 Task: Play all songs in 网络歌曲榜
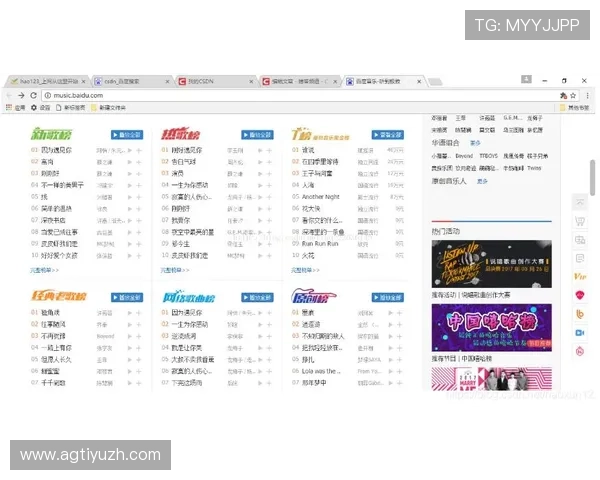(257, 297)
